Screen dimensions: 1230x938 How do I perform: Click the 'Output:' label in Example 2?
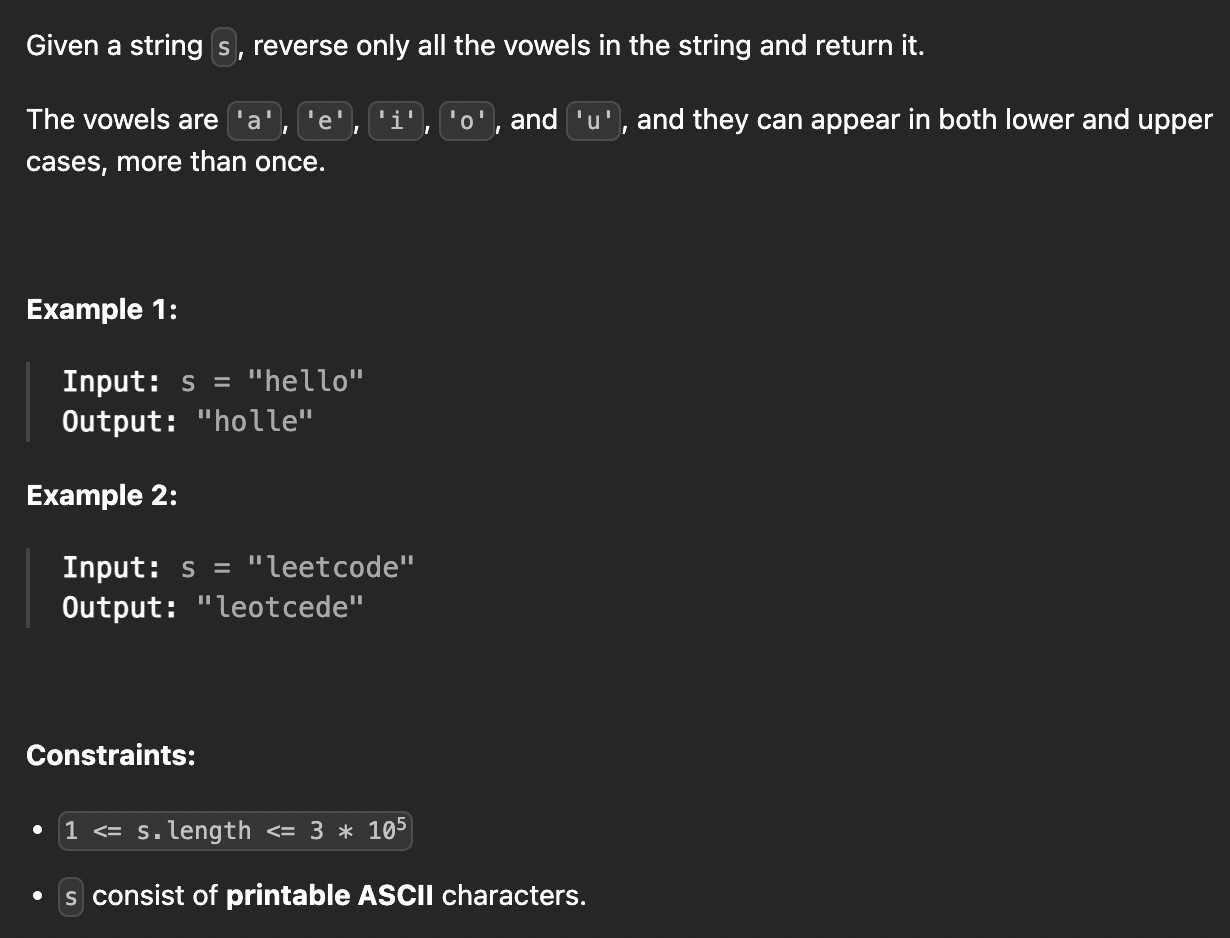(120, 607)
